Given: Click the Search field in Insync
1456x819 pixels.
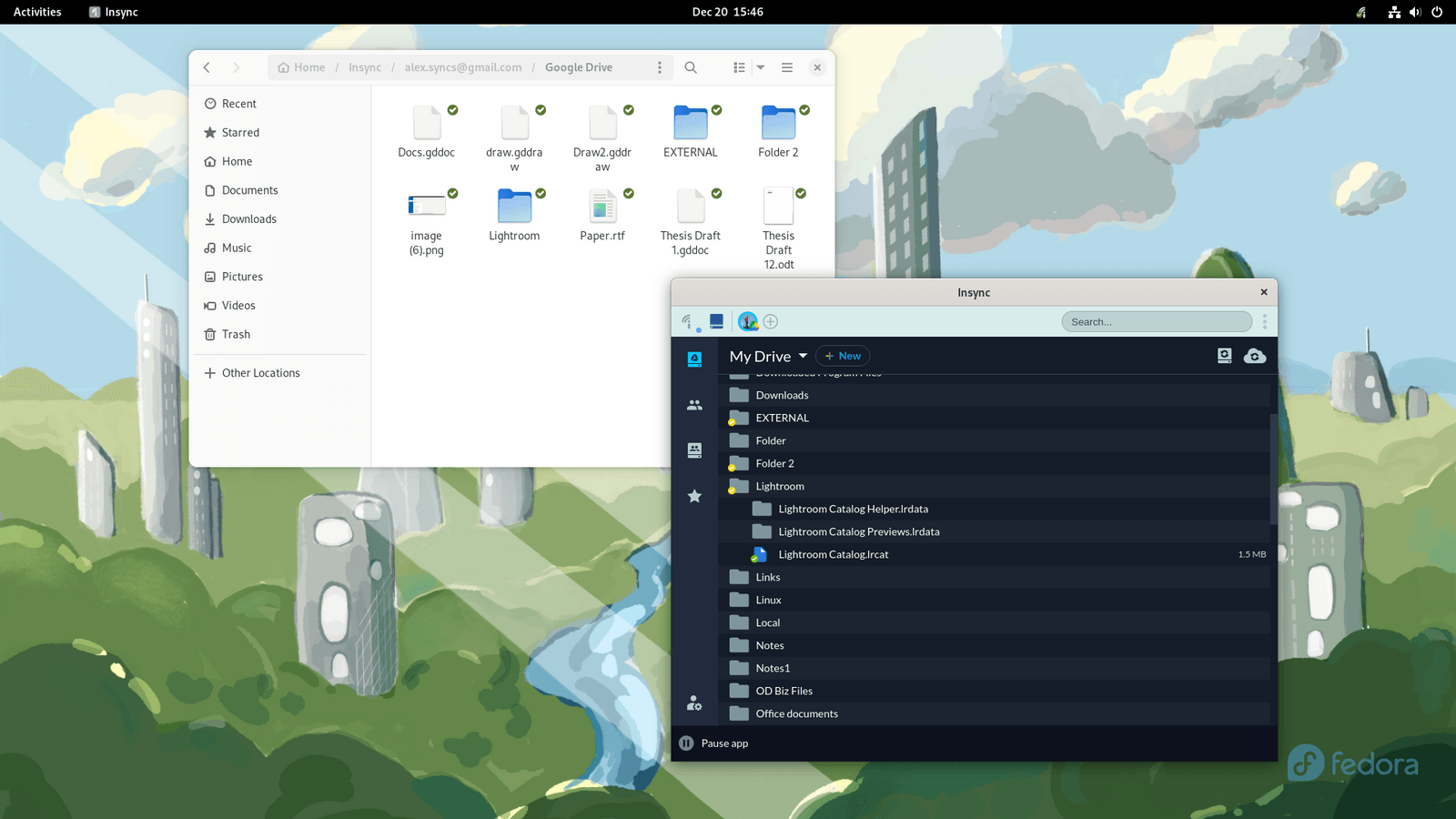Looking at the screenshot, I should click(1156, 321).
